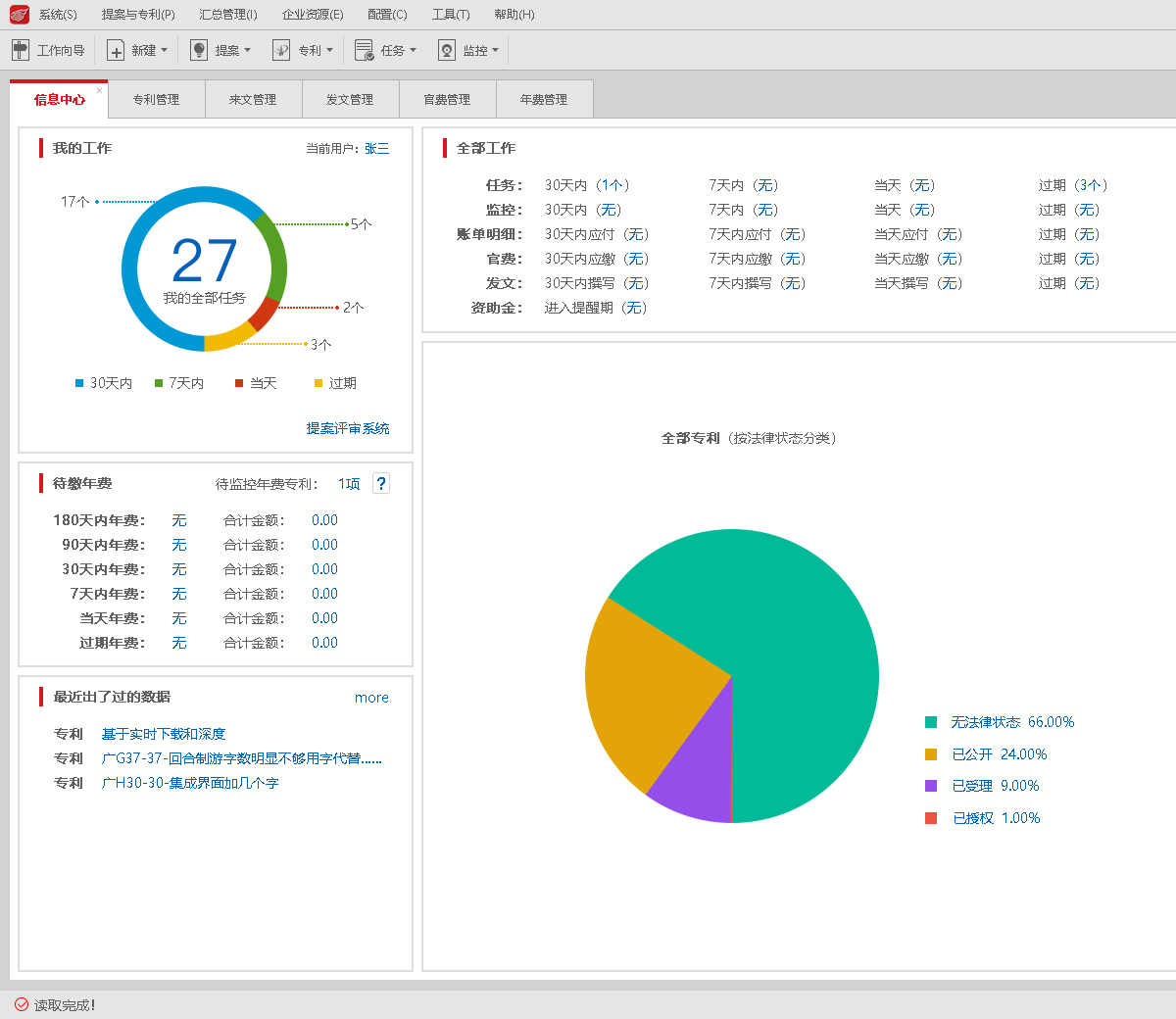Viewport: 1176px width, 1019px height.
Task: Close the 信息中心 tab with its x
Action: 99,91
